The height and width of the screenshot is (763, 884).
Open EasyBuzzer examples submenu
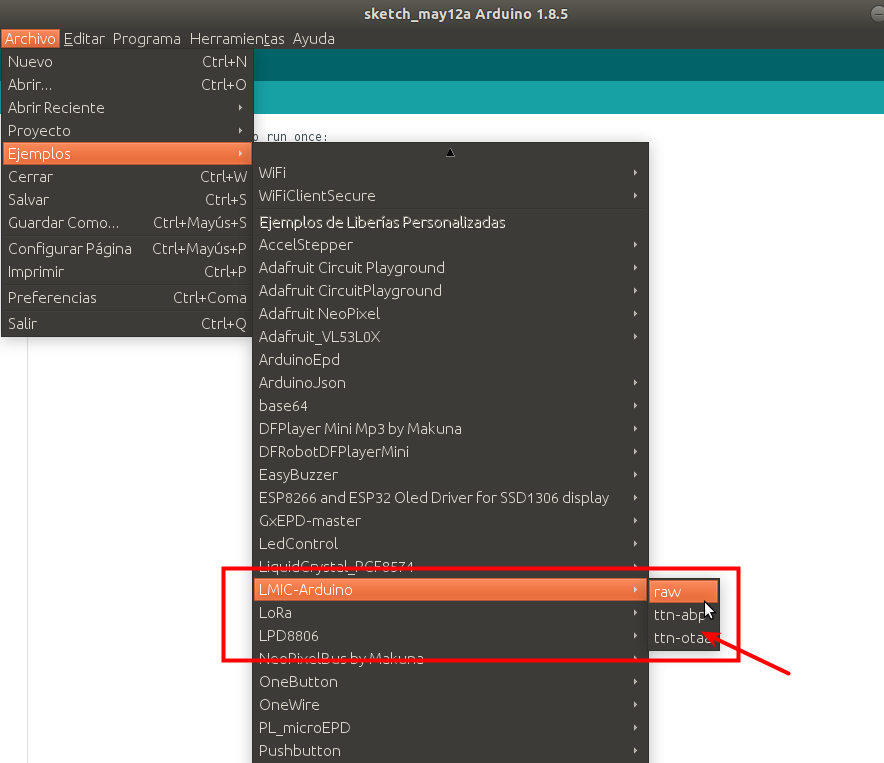tap(450, 475)
